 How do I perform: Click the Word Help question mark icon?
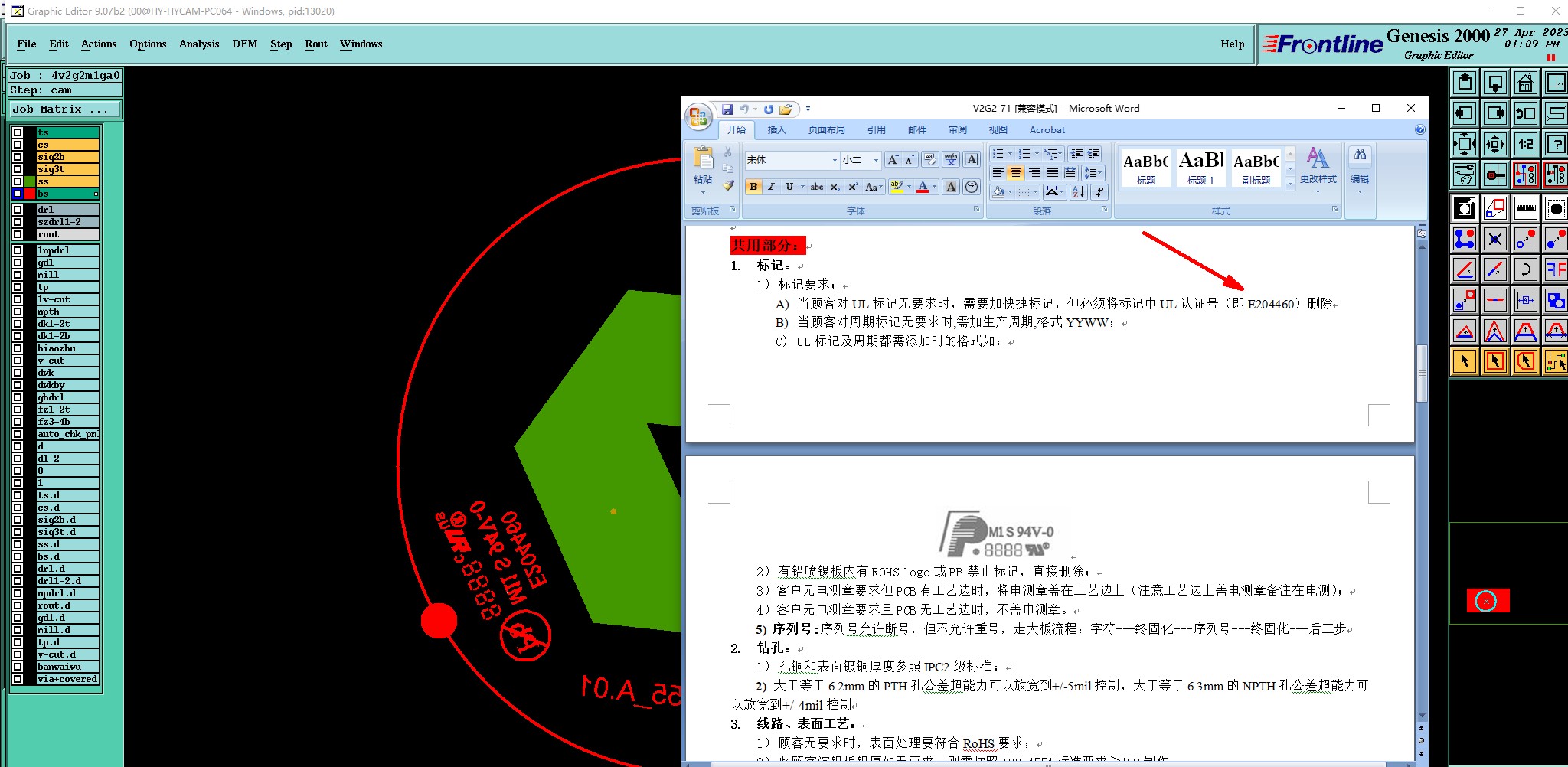(x=1419, y=129)
